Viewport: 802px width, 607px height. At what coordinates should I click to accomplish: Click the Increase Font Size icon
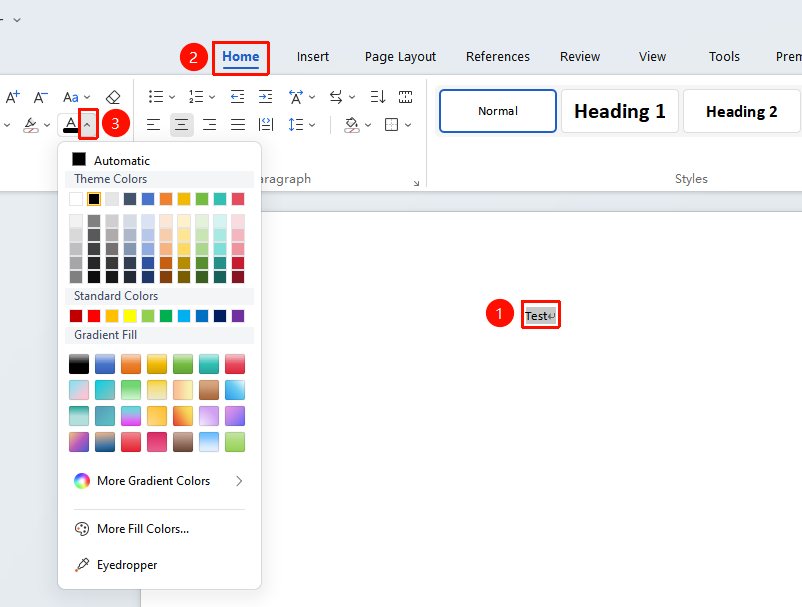[x=13, y=97]
